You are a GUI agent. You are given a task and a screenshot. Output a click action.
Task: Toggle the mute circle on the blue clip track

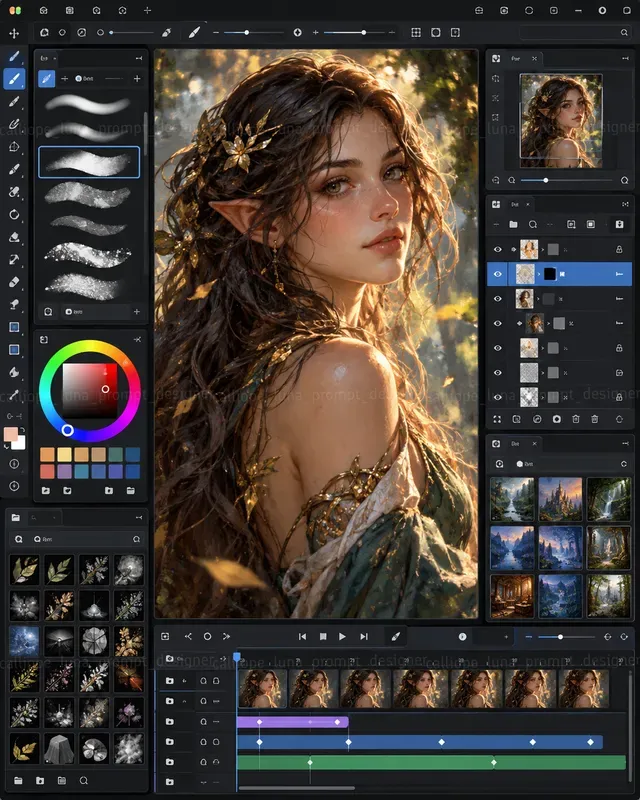(x=203, y=742)
